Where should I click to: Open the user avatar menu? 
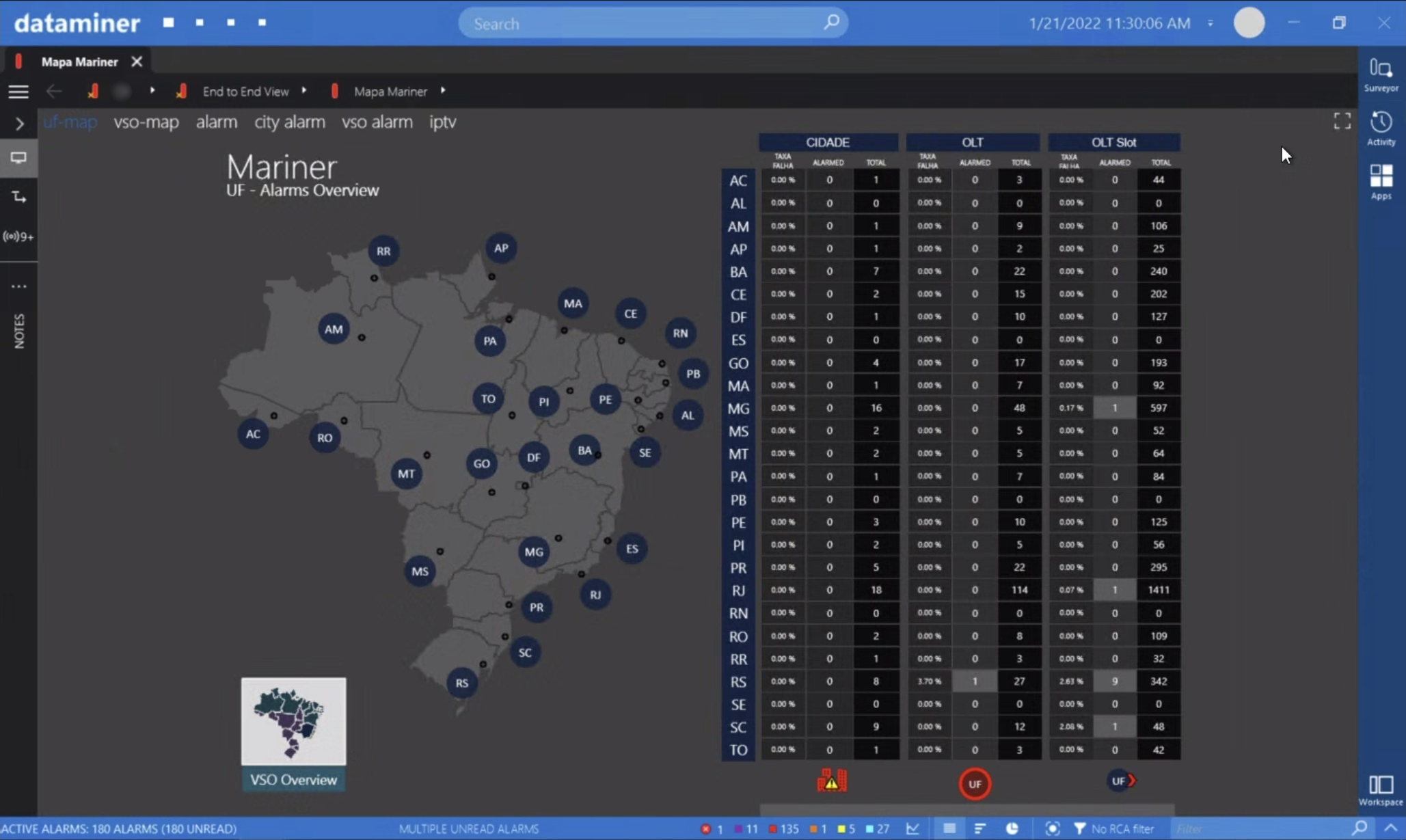(1249, 23)
